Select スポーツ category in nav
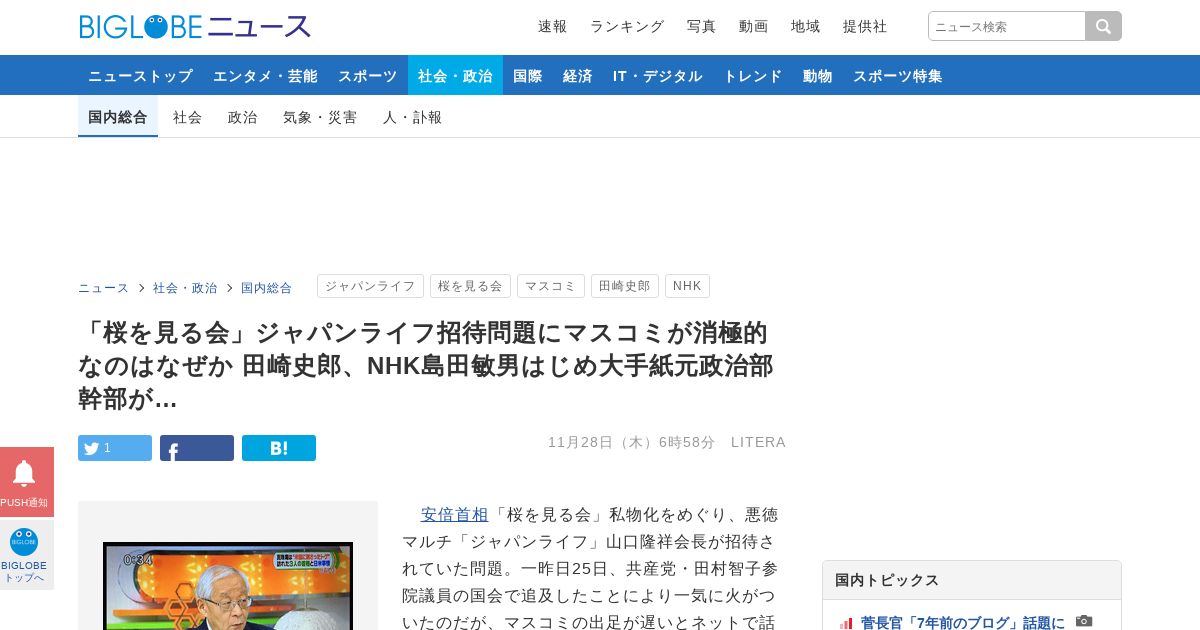This screenshot has width=1200, height=630. (368, 75)
